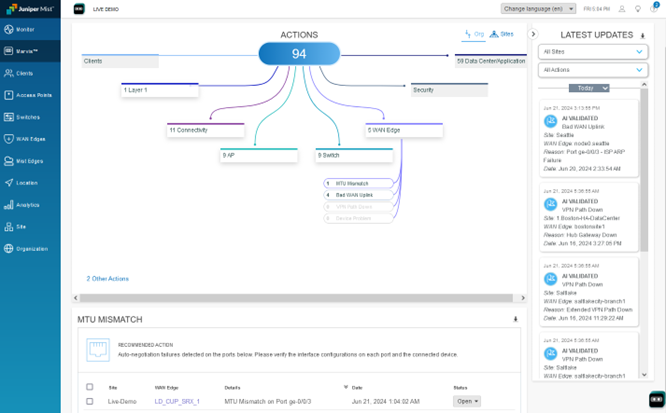Open the Analytics sidebar item

pos(27,205)
